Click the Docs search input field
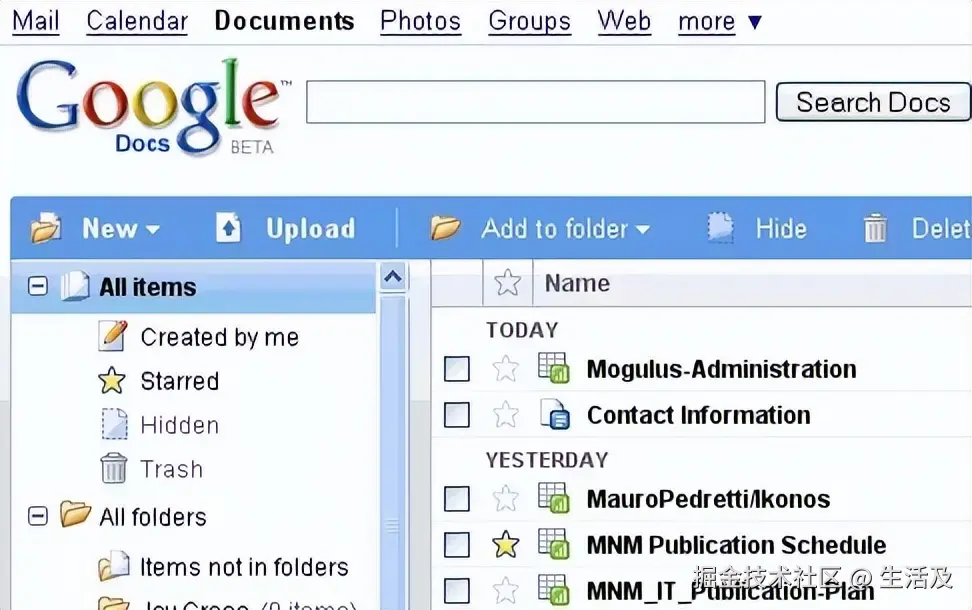The image size is (972, 610). pos(536,102)
